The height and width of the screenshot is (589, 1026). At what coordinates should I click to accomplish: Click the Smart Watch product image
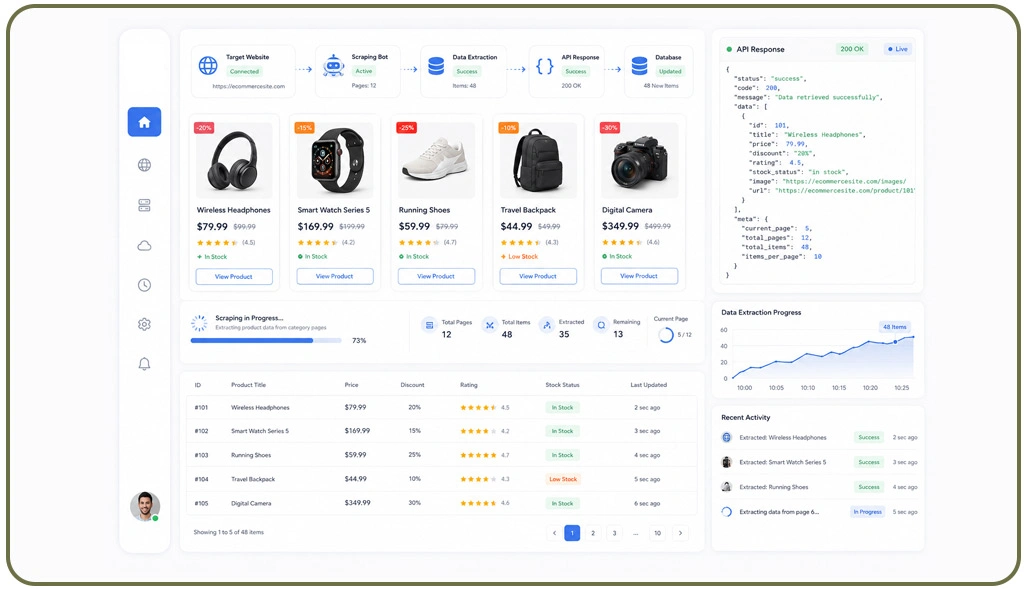[x=335, y=160]
